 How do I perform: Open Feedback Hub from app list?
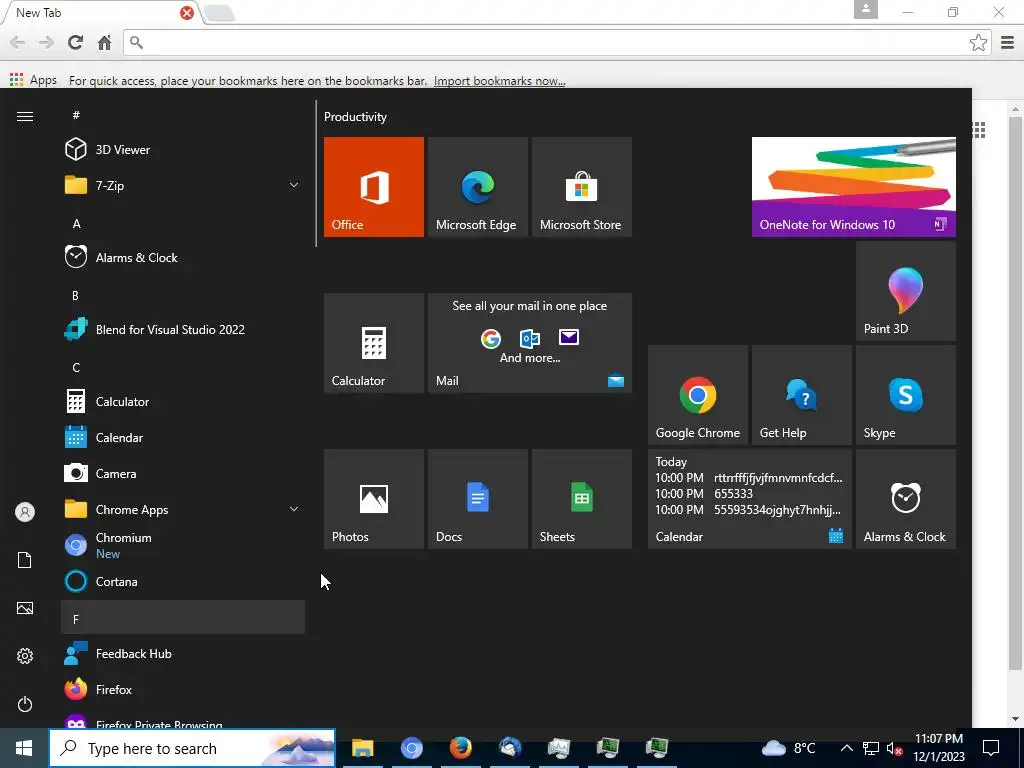point(183,654)
